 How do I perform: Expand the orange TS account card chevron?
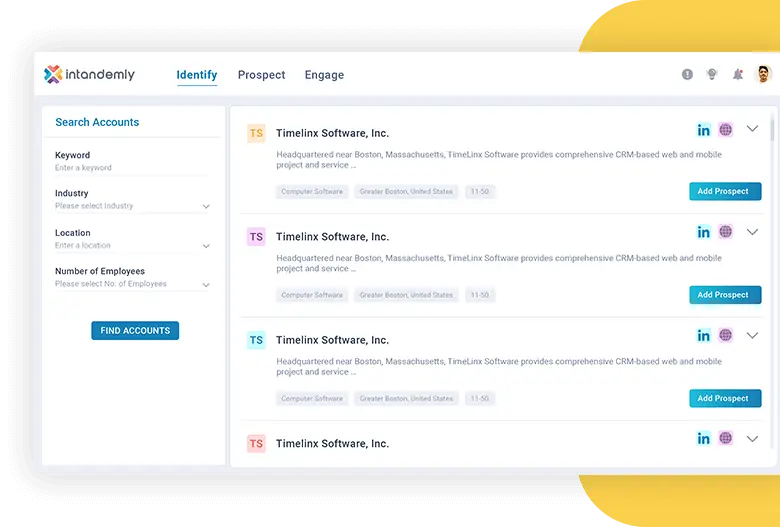point(752,129)
